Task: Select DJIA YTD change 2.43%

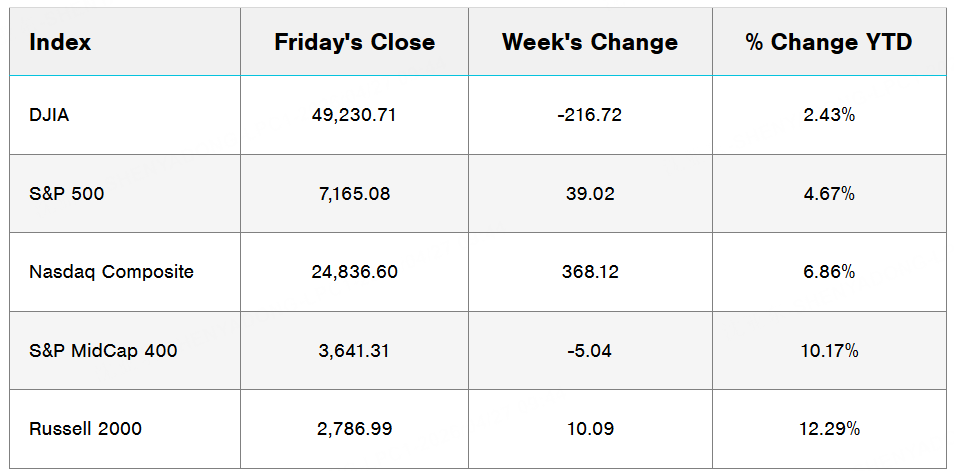Action: tap(828, 115)
